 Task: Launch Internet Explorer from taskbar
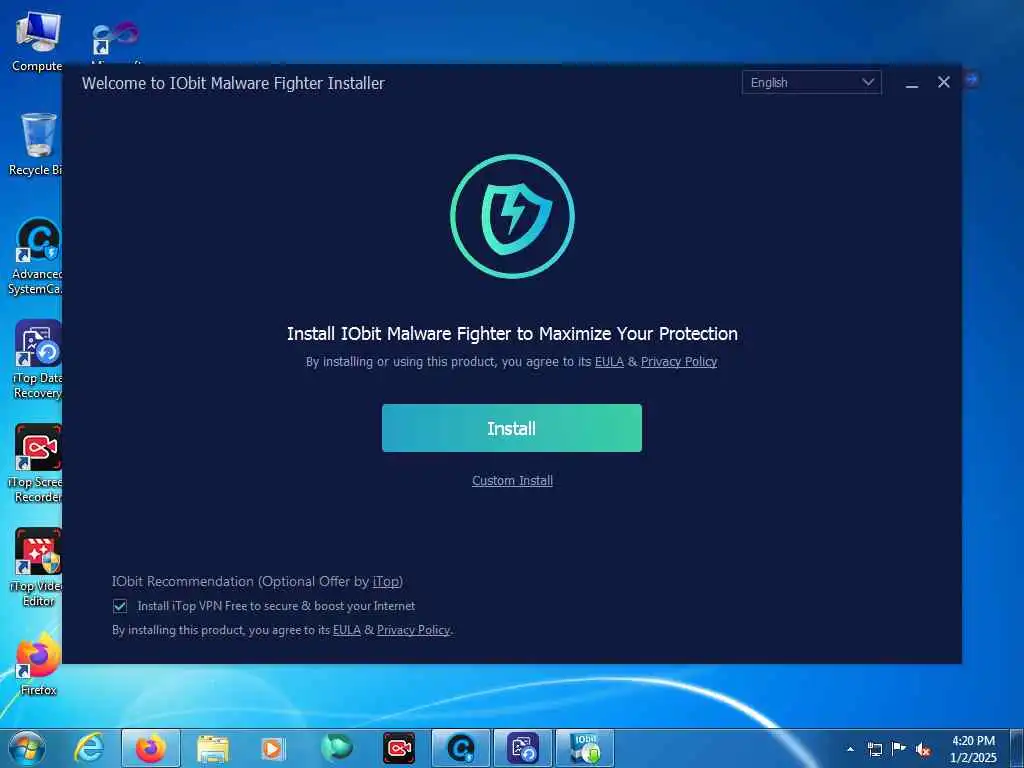tap(89, 748)
